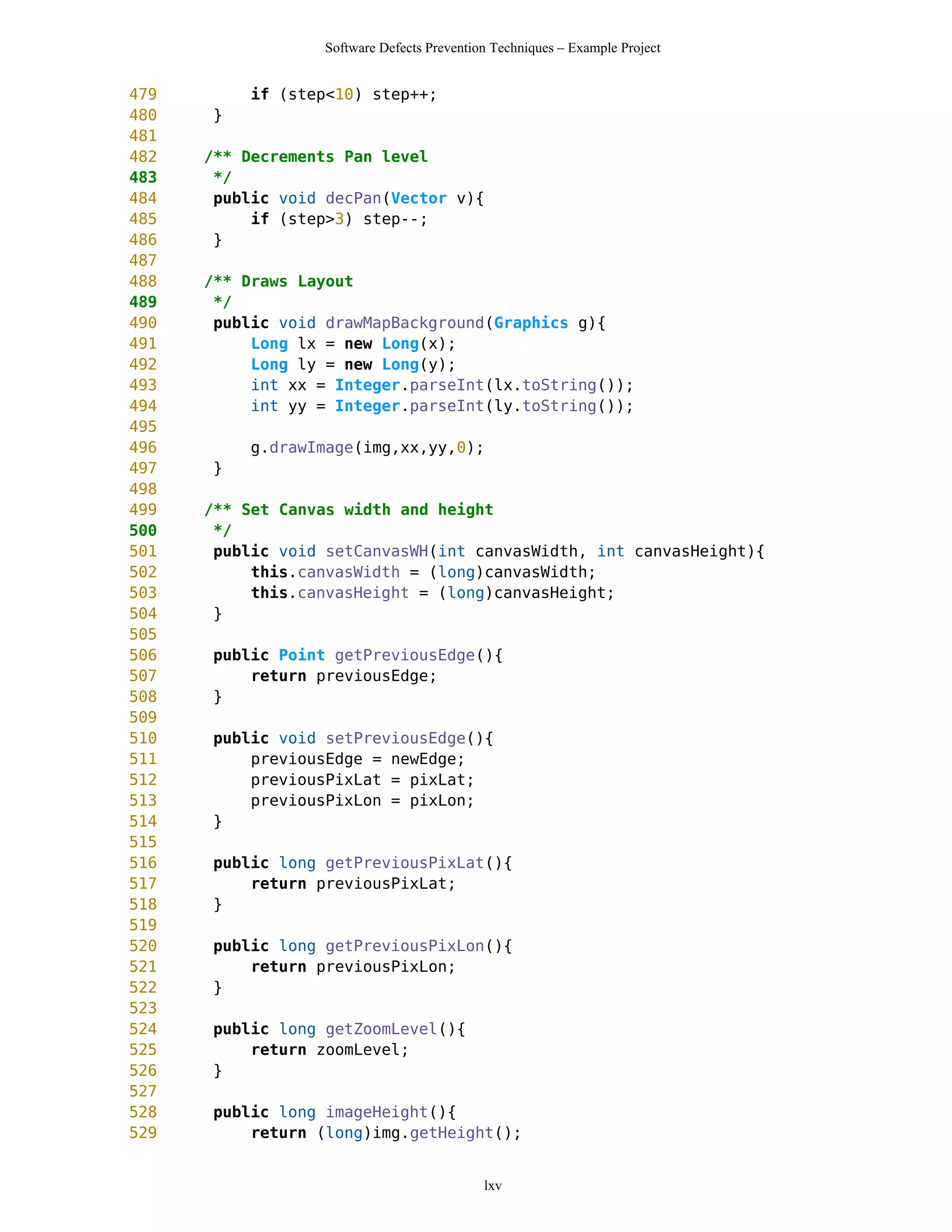The image size is (952, 1232).
Task: Click line number 510
Action: point(143,738)
